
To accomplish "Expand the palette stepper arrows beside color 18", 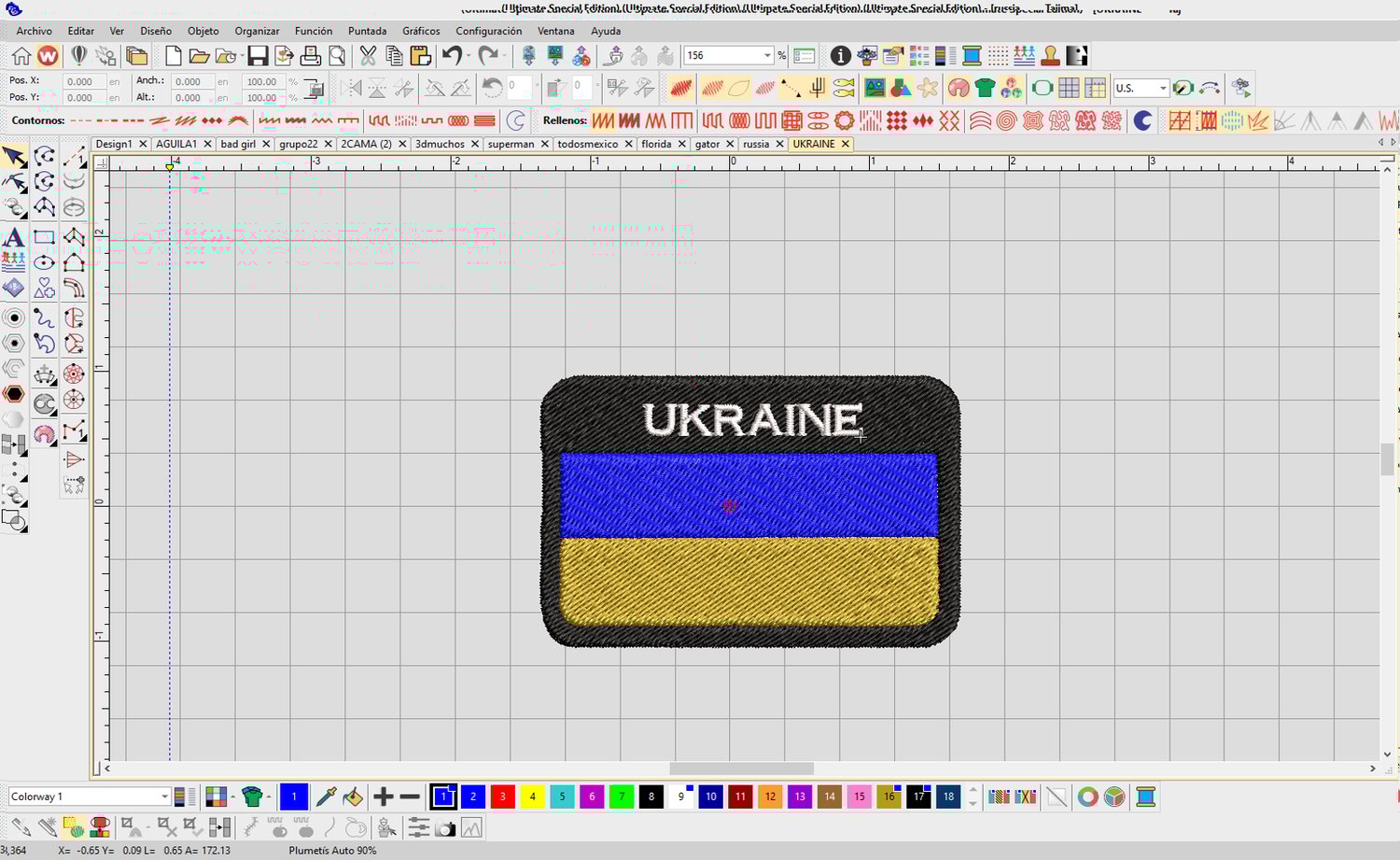I will pyautogui.click(x=973, y=797).
